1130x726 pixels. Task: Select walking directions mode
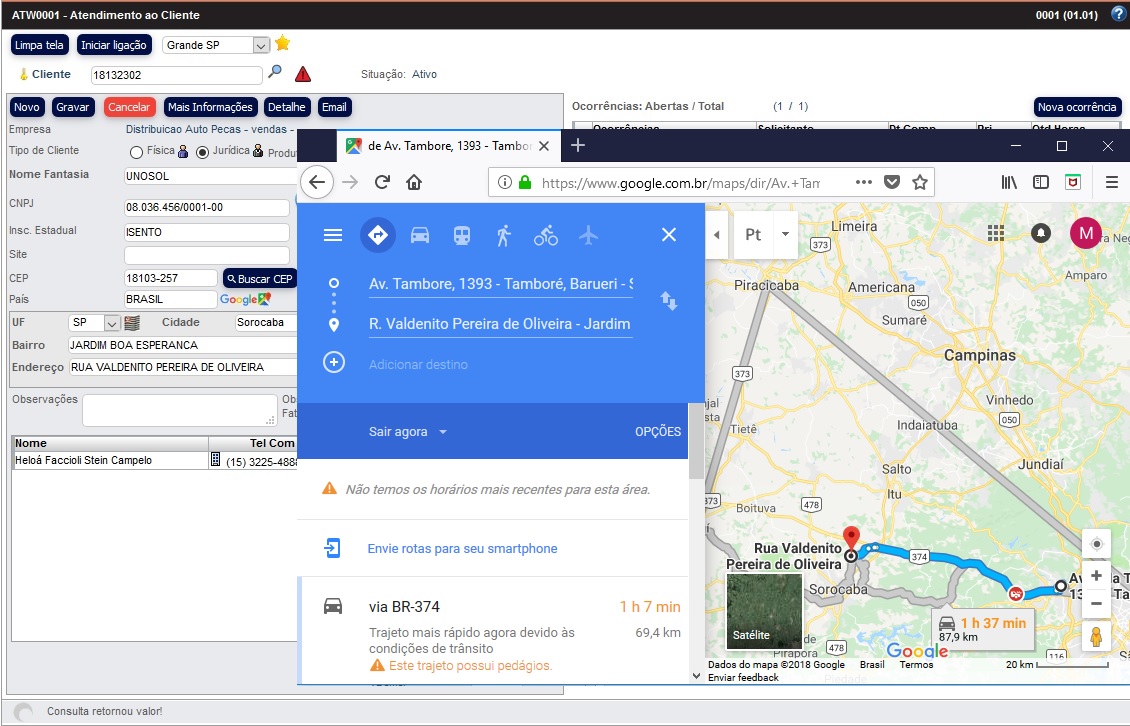pyautogui.click(x=504, y=235)
